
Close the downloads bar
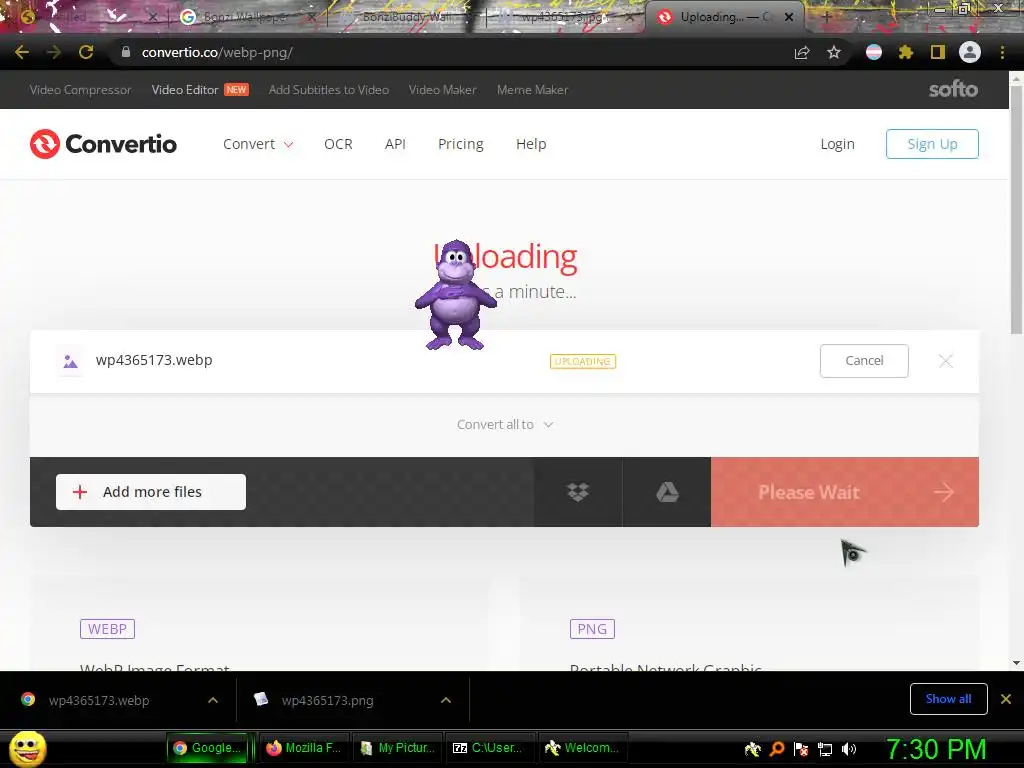1006,699
